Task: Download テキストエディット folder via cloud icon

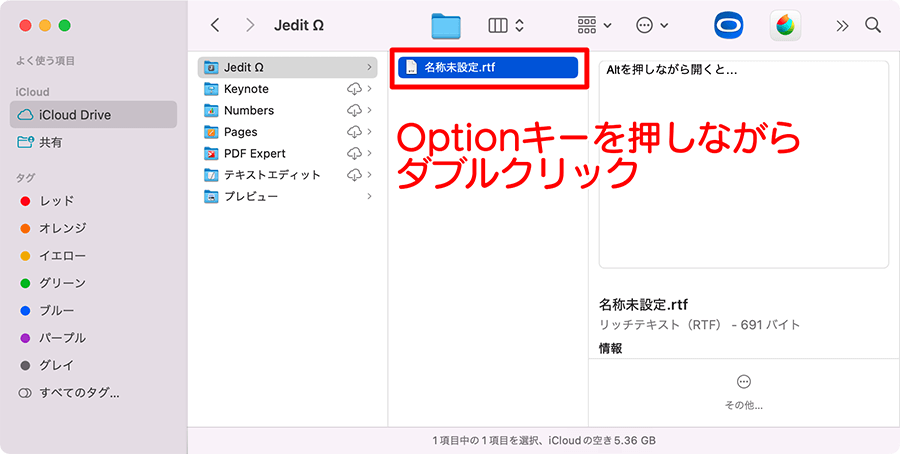Action: [x=355, y=174]
